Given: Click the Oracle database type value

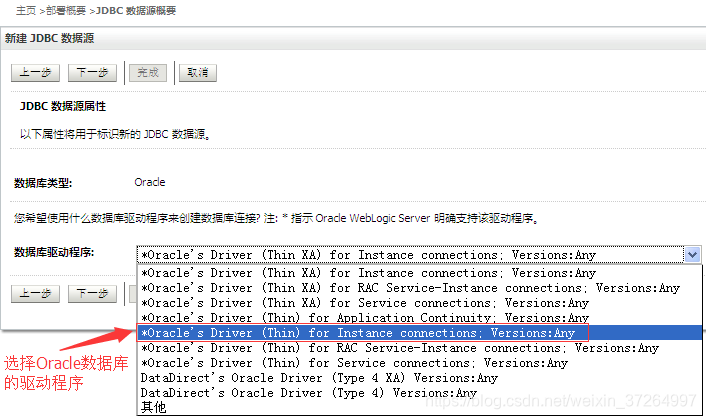Looking at the screenshot, I should click(150, 182).
